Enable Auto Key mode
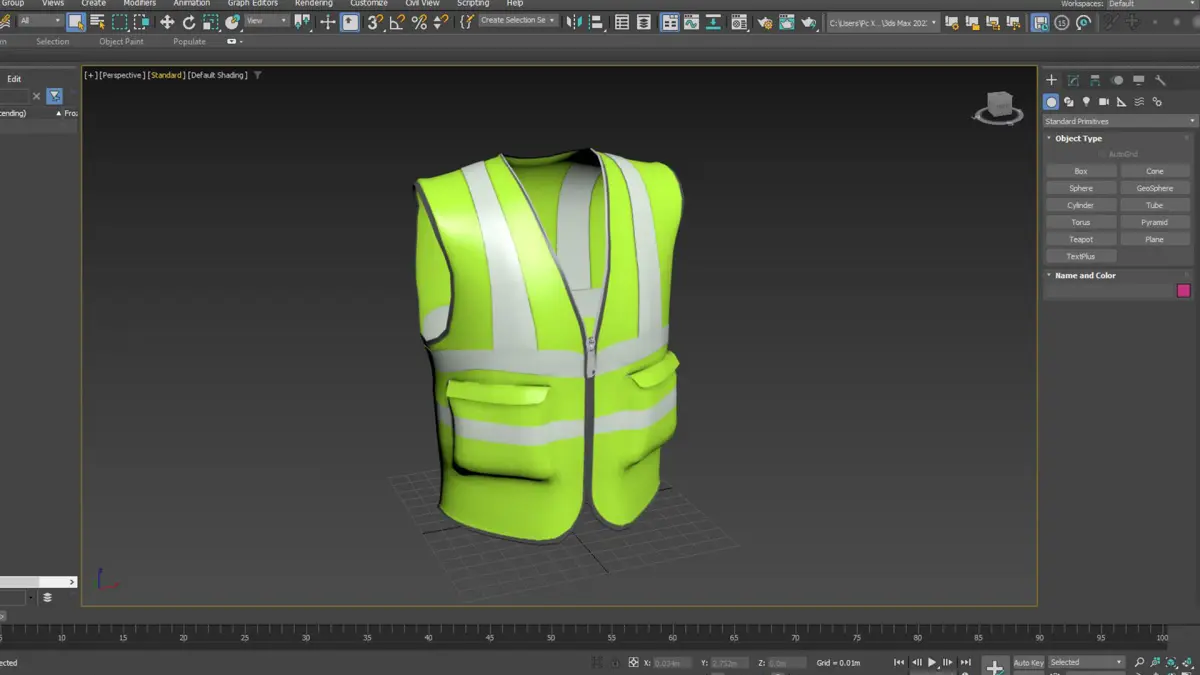The height and width of the screenshot is (675, 1200). coord(1028,662)
